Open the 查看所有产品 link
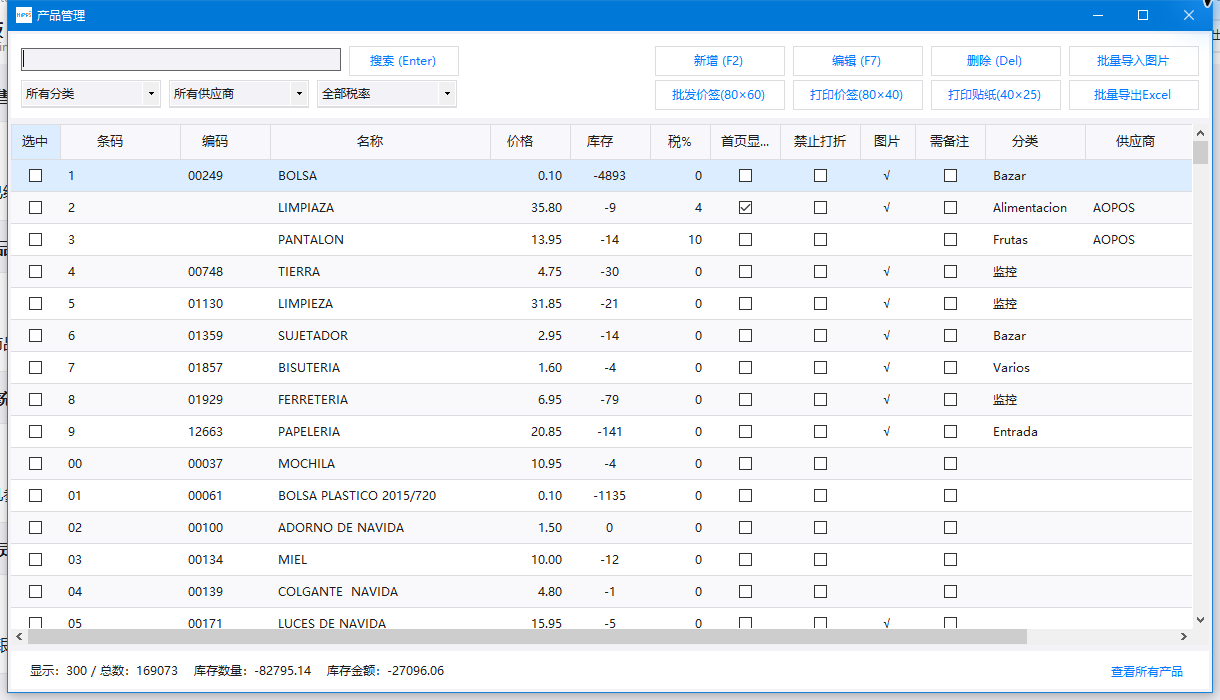 [1147, 671]
